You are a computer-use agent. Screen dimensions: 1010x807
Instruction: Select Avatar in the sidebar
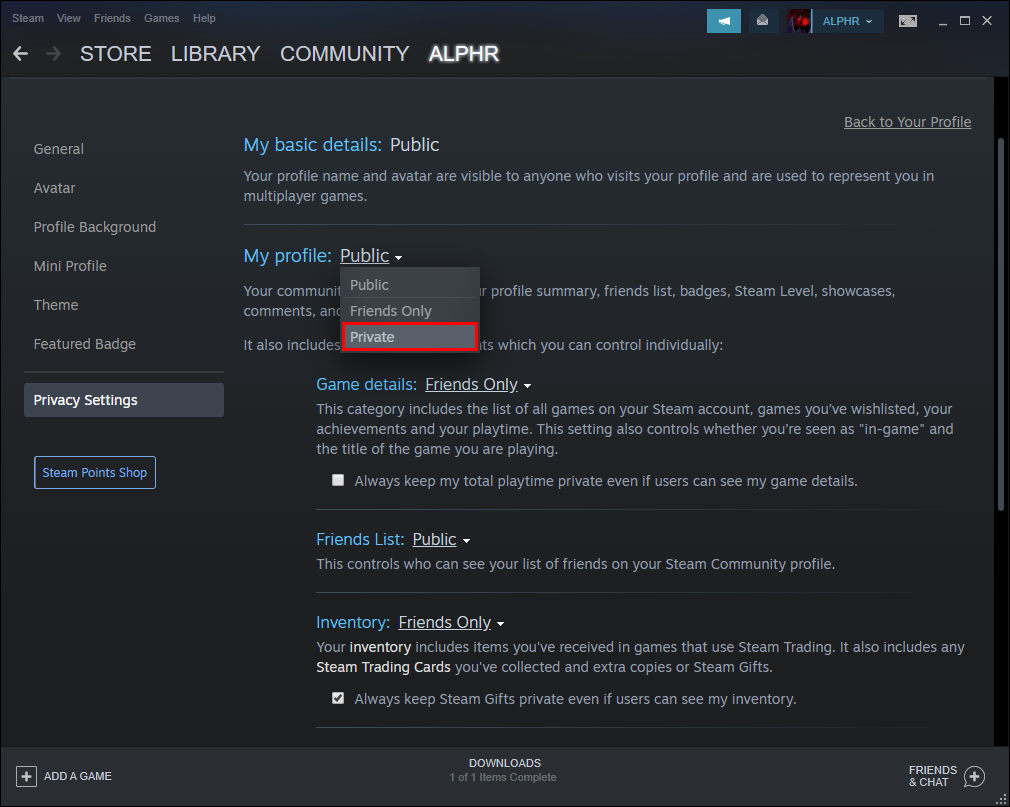pos(55,188)
